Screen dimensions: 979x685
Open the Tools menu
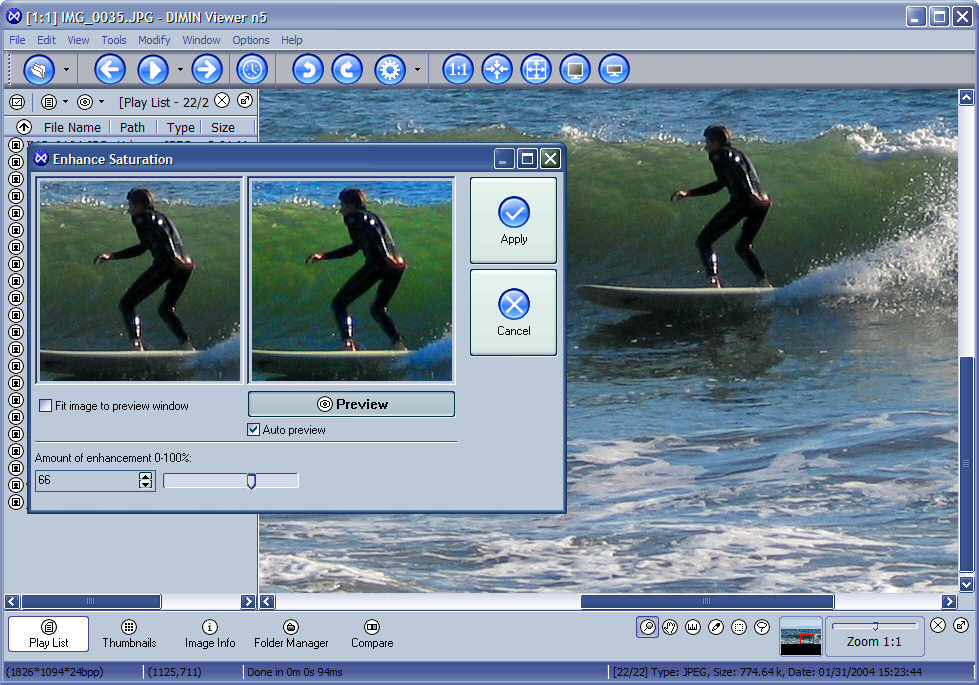point(114,40)
